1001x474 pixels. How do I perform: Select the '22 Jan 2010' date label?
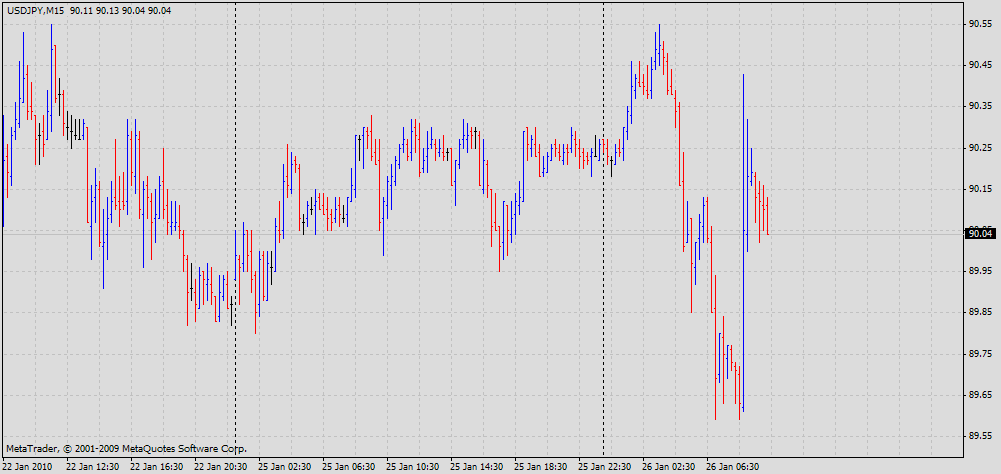[x=28, y=466]
